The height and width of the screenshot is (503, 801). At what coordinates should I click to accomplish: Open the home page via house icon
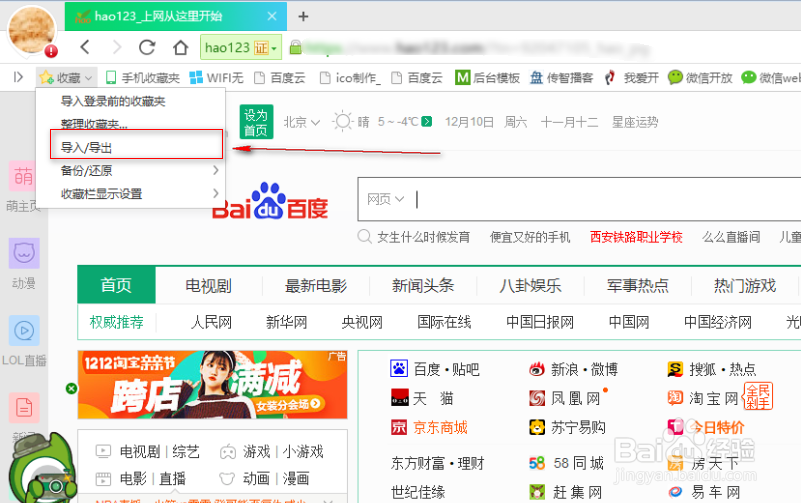tap(180, 47)
